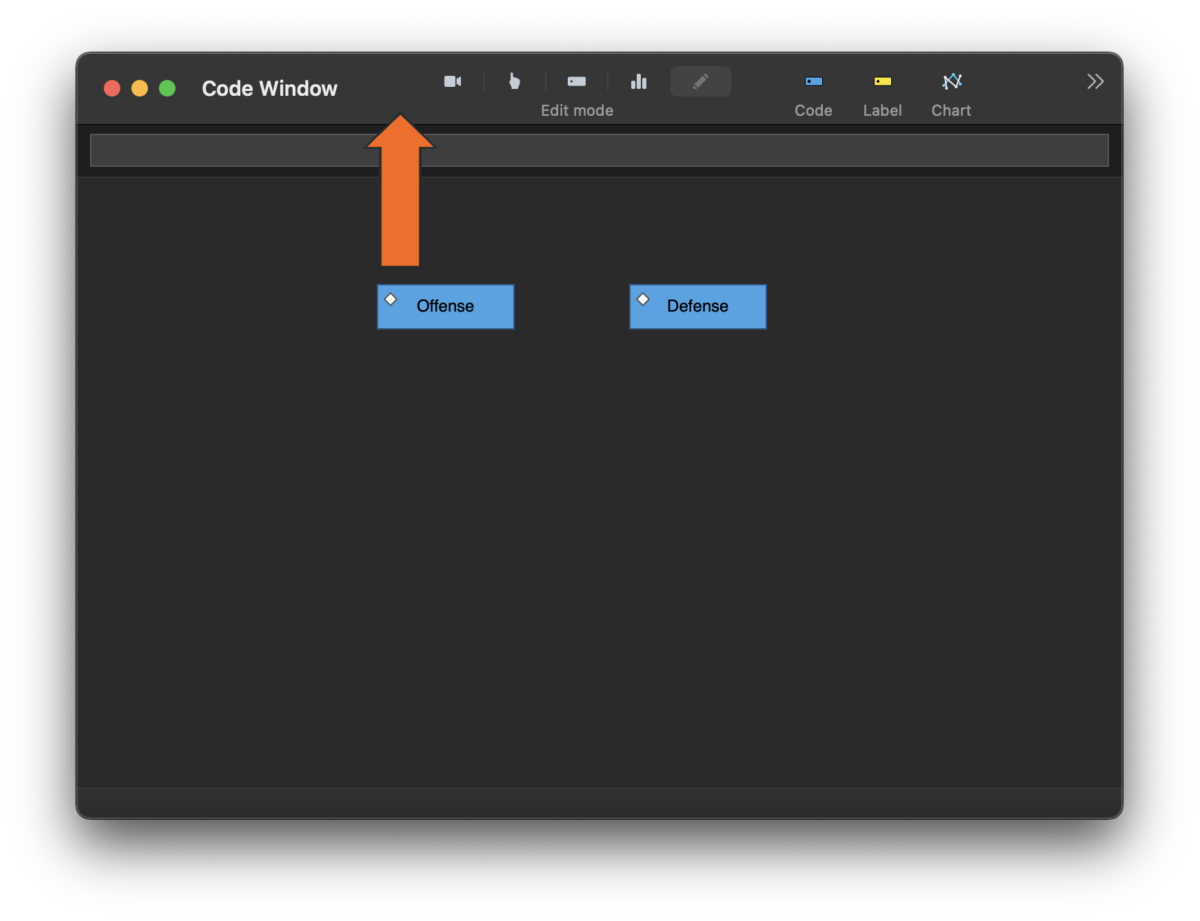Toggle the diamond on the Offense button
This screenshot has height=921, width=1200.
(390, 297)
